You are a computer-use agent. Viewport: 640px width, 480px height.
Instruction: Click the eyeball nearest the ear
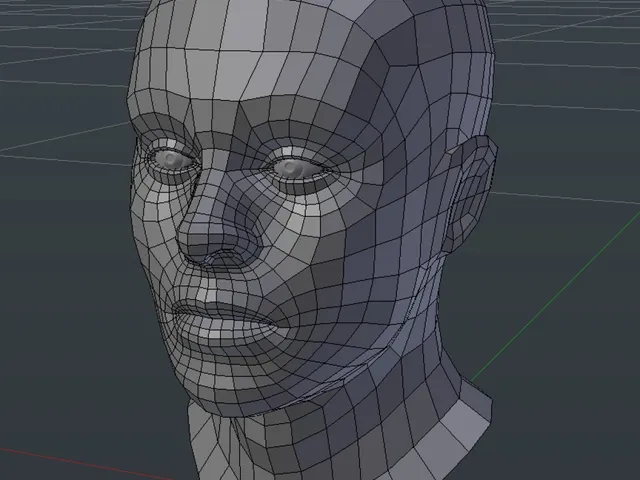click(x=298, y=168)
